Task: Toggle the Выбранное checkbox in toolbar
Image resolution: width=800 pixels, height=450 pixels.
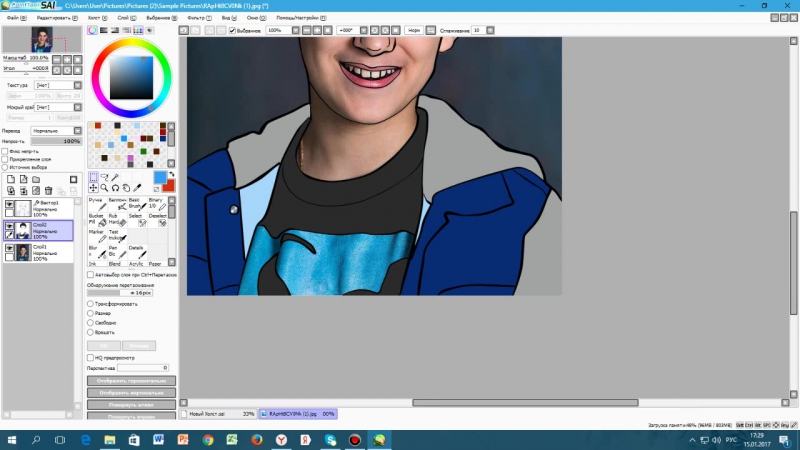Action: [x=233, y=30]
